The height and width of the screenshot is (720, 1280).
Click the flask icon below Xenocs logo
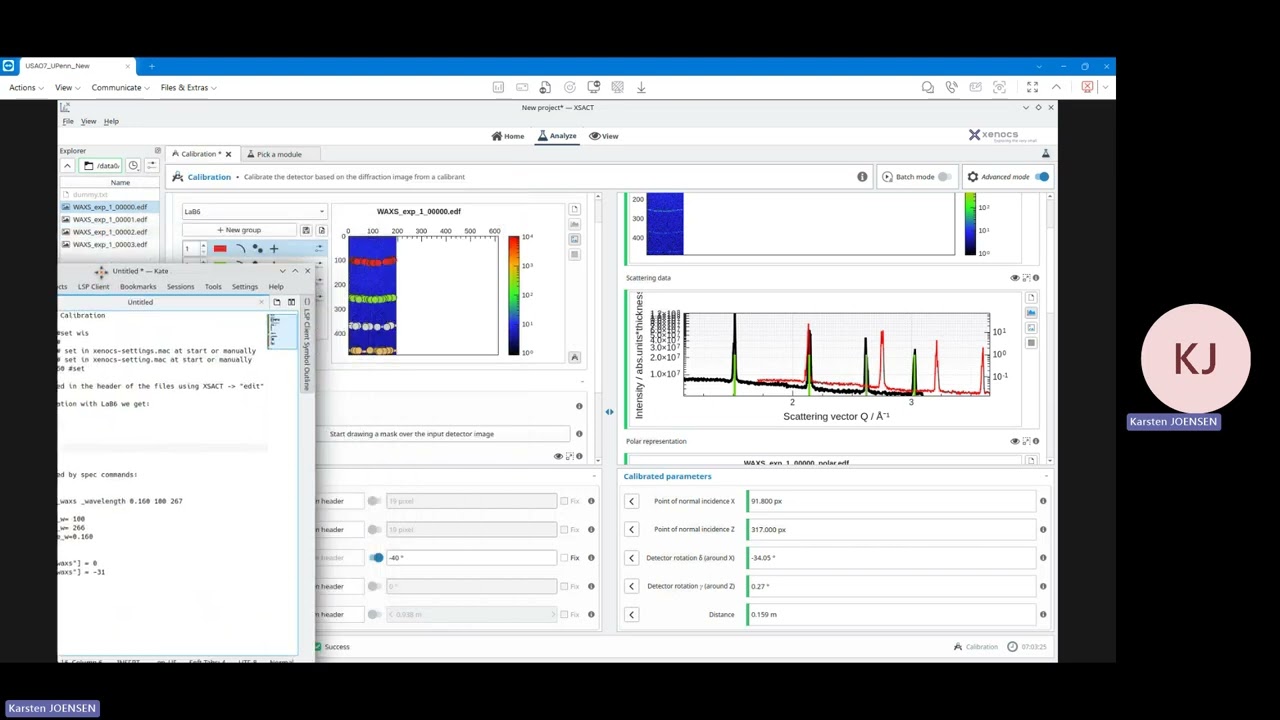(x=1046, y=154)
